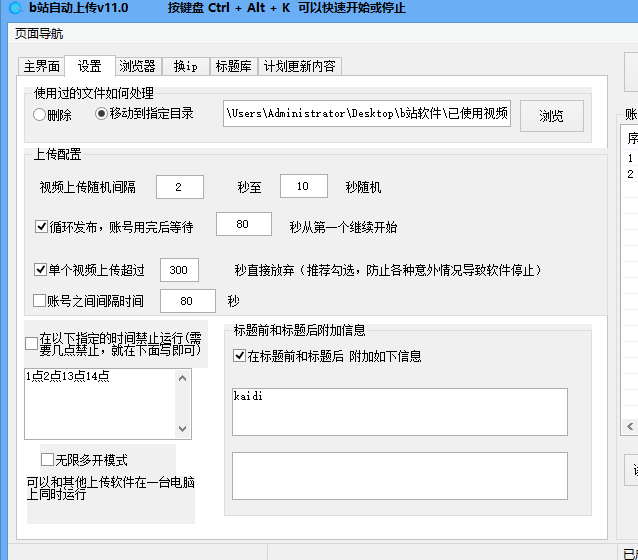The image size is (638, 560).
Task: Toggle the 单个视频上传超过 checkbox
Action: pos(40,269)
